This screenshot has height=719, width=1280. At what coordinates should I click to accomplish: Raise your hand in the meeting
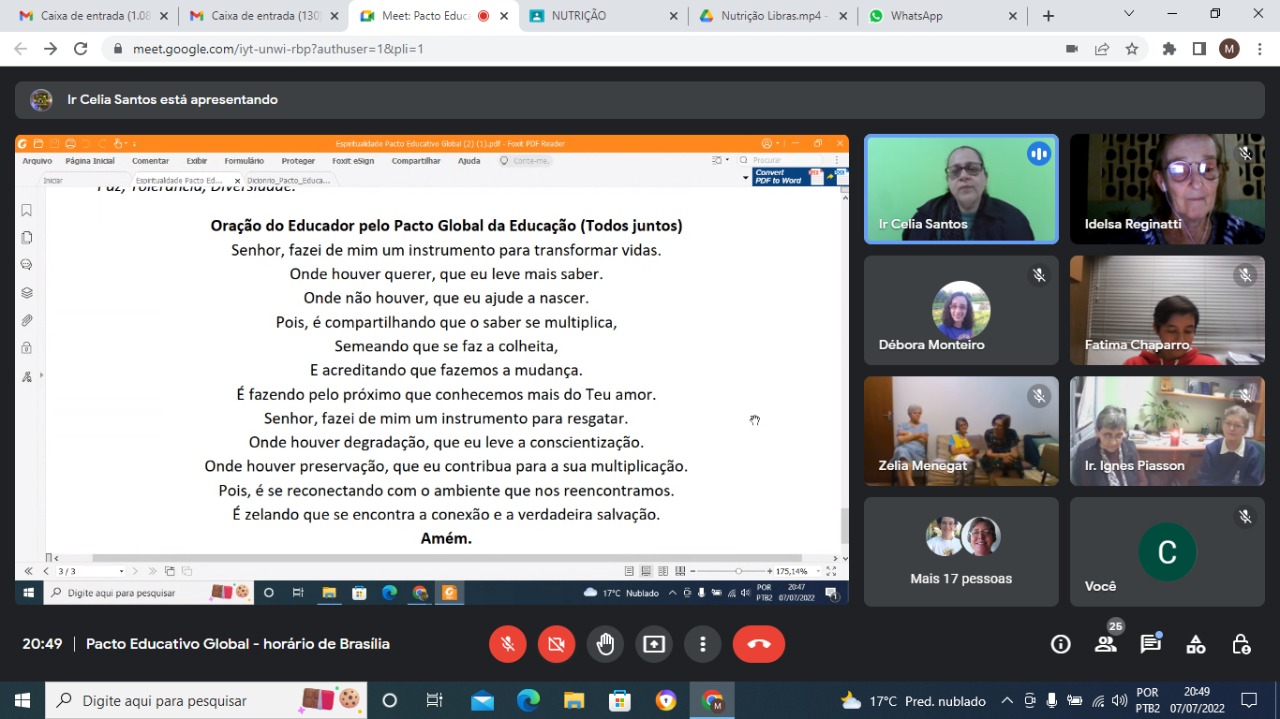click(x=606, y=644)
